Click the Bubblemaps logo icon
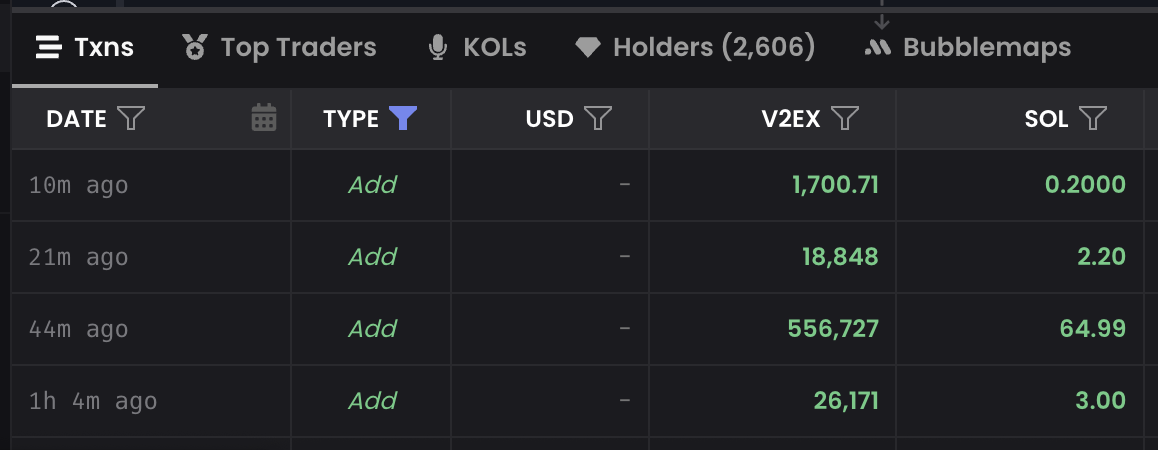Image resolution: width=1158 pixels, height=450 pixels. 877,48
